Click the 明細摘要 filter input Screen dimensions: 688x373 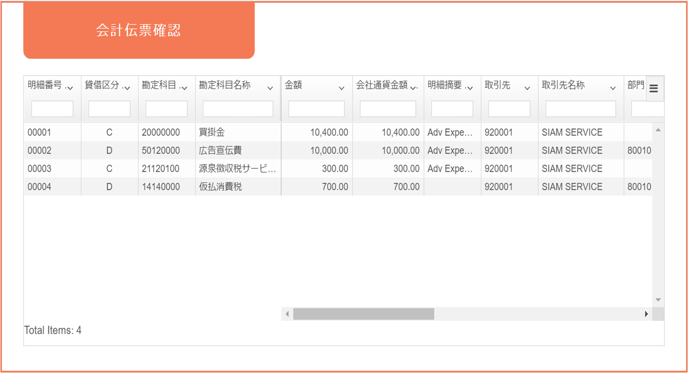pos(452,109)
